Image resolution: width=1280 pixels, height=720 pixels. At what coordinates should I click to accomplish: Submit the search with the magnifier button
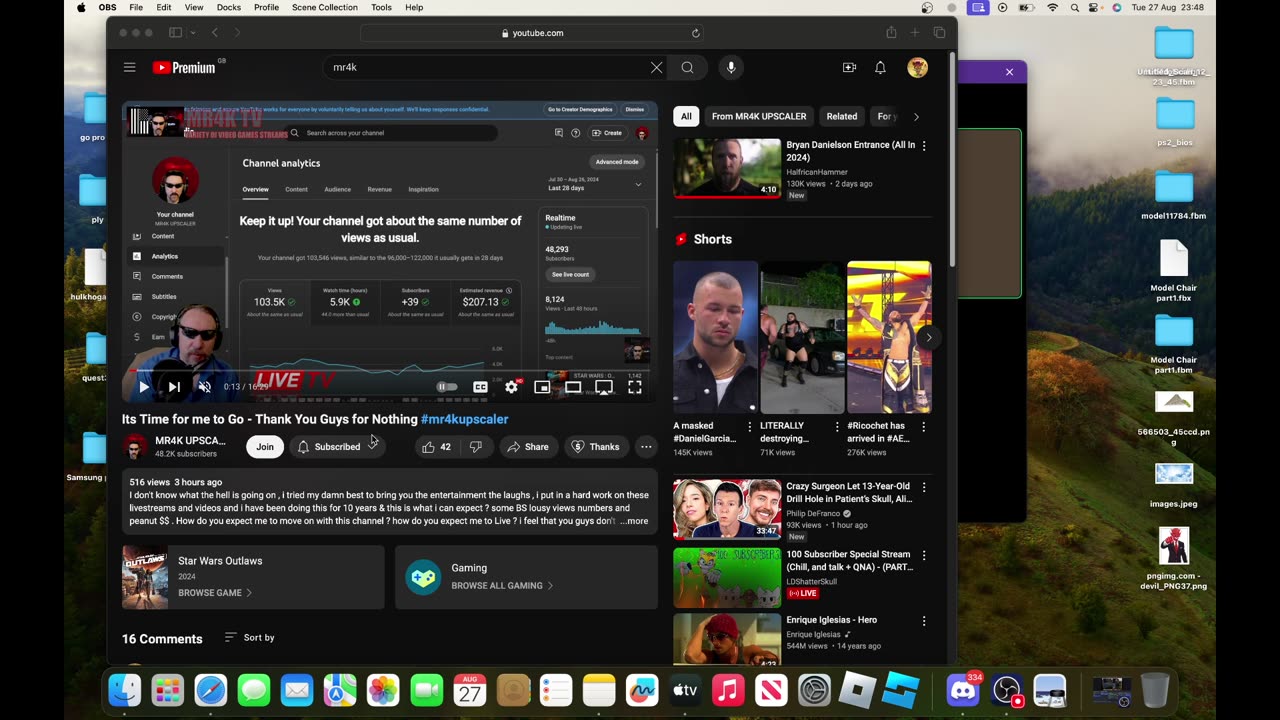[688, 68]
